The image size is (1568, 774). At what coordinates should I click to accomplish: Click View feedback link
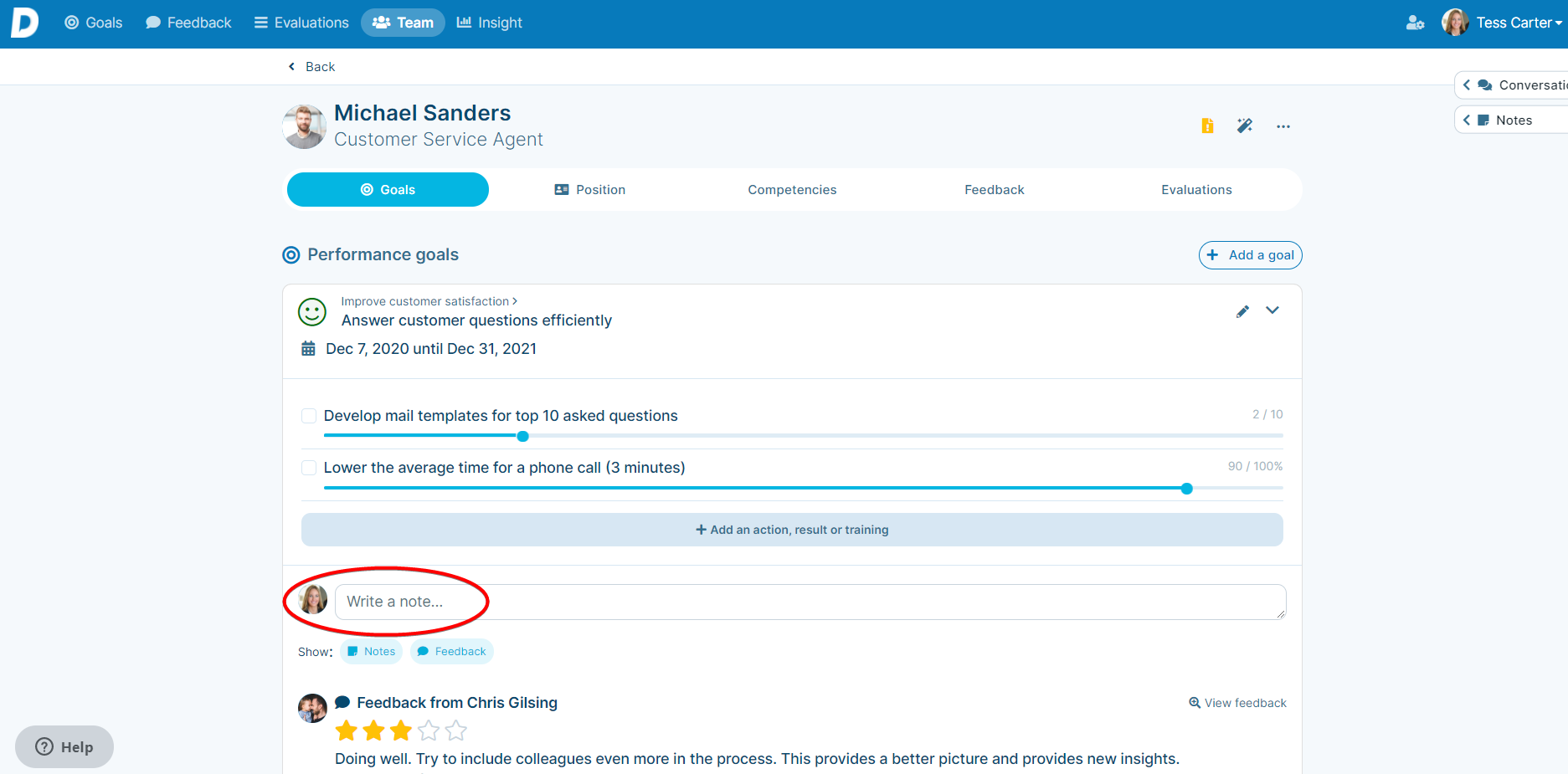pos(1237,703)
